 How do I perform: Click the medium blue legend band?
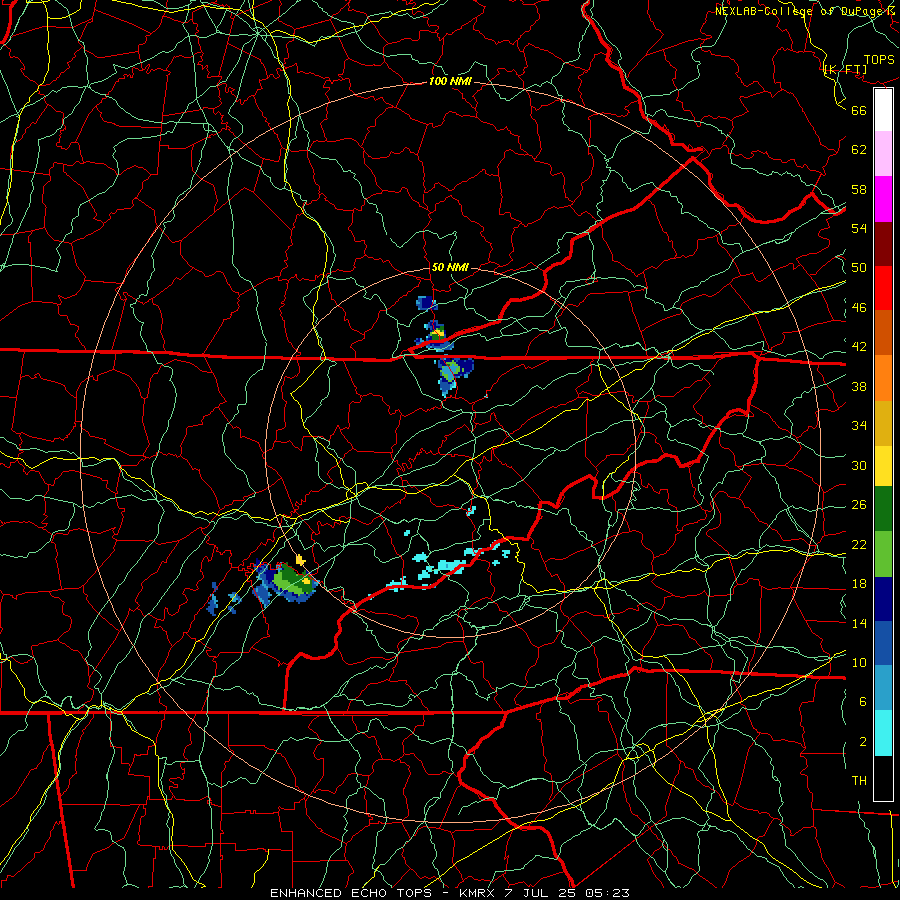pos(883,643)
